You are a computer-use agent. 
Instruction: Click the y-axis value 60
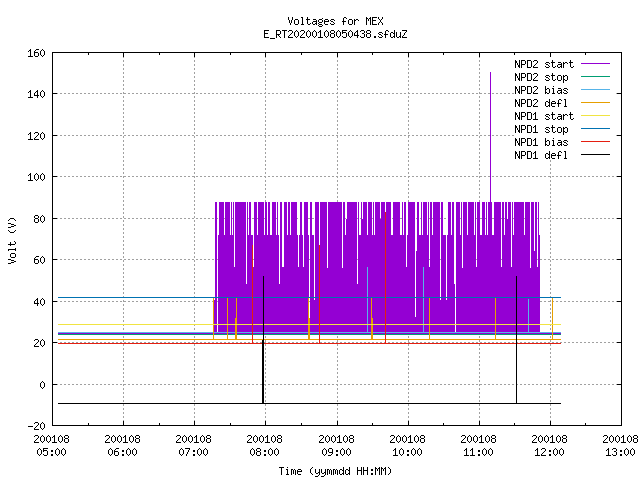(40, 260)
